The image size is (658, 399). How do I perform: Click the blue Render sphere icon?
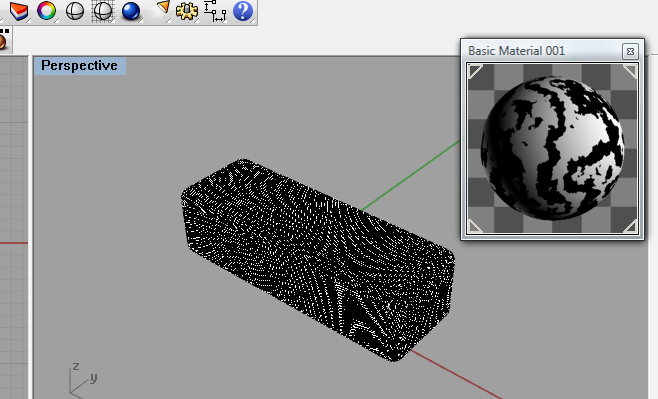pos(131,11)
